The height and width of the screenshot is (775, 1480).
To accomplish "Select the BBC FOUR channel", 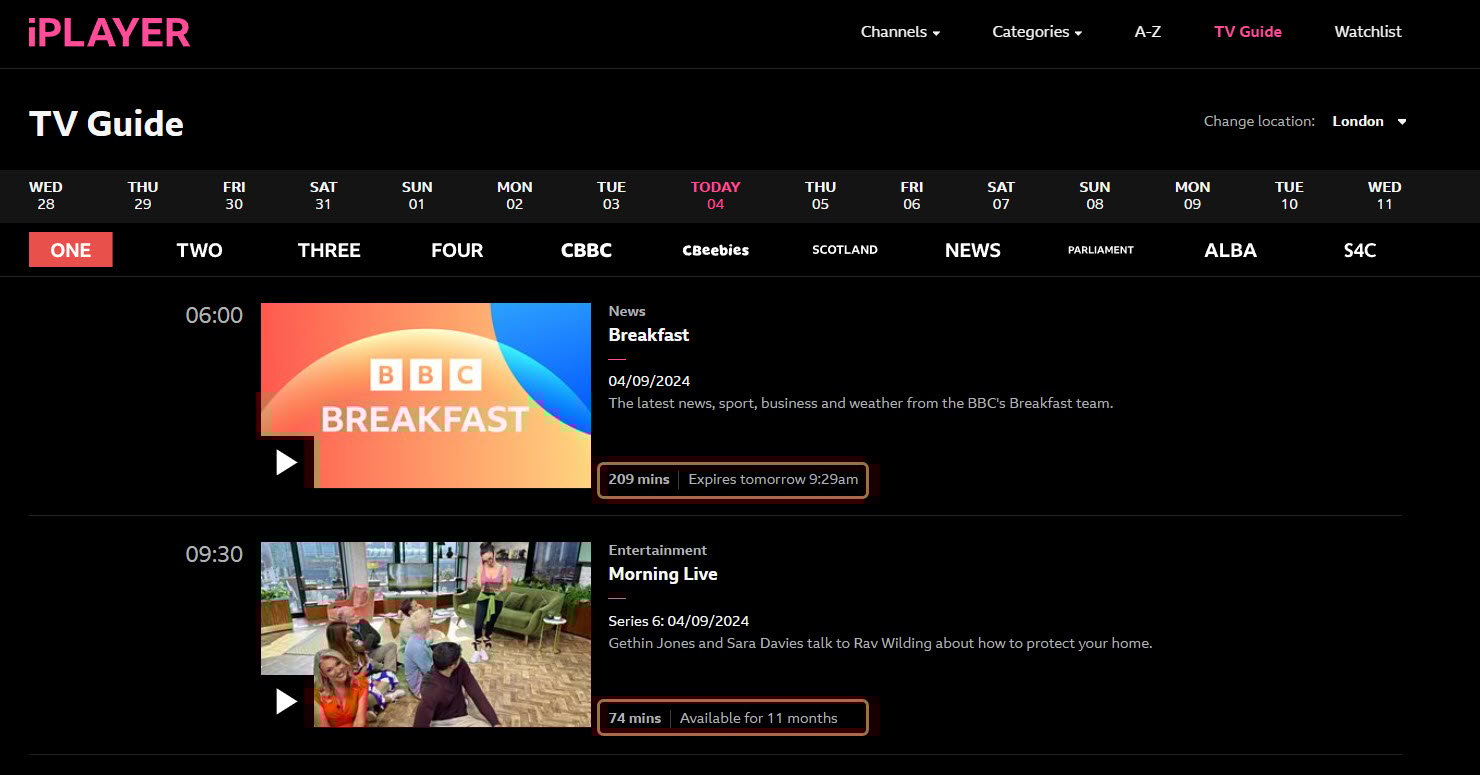I will click(456, 250).
